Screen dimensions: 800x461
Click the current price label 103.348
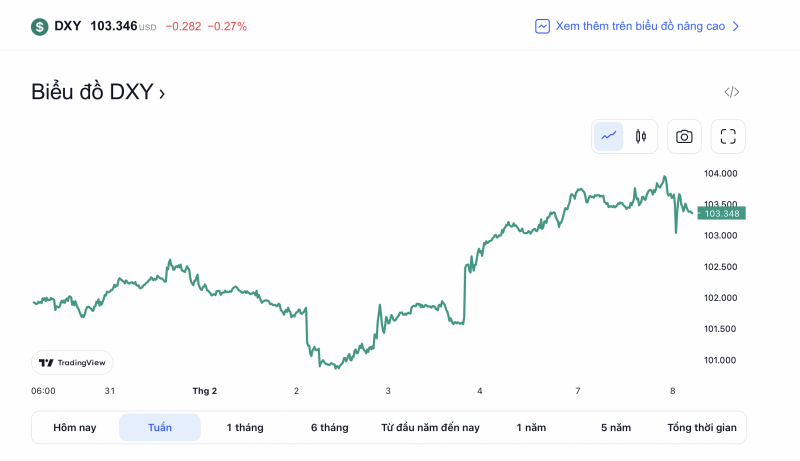click(x=721, y=213)
